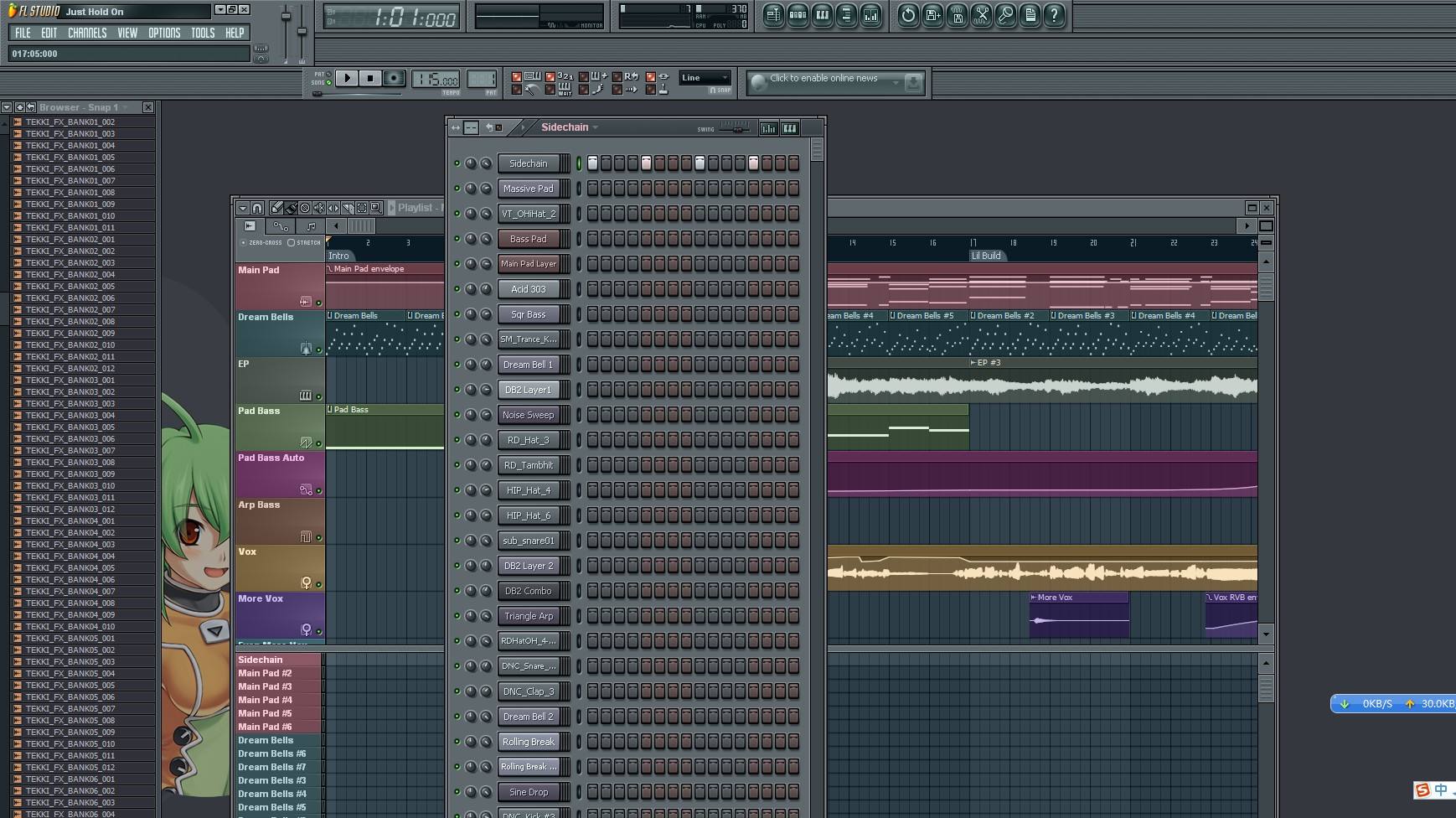Open the CHANNELS menu
1456x818 pixels.
pos(87,33)
